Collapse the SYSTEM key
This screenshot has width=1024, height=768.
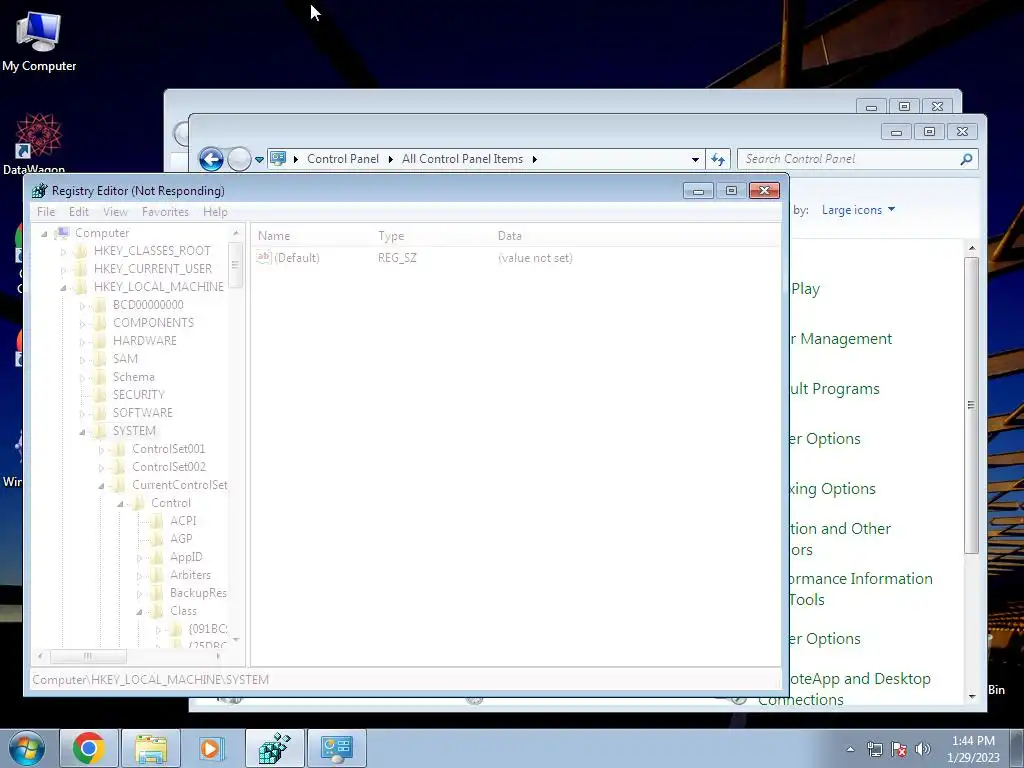(x=82, y=432)
